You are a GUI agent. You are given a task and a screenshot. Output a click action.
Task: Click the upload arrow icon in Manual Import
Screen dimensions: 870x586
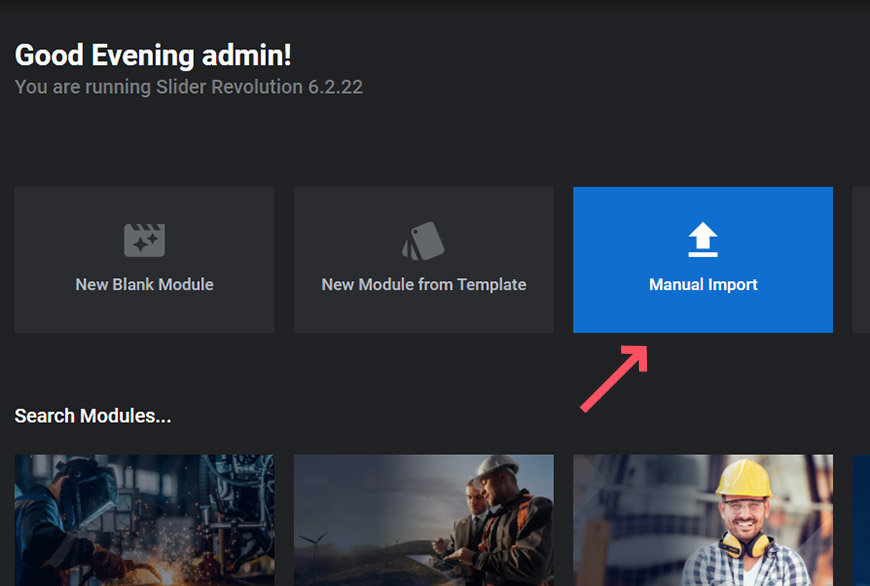pyautogui.click(x=703, y=240)
